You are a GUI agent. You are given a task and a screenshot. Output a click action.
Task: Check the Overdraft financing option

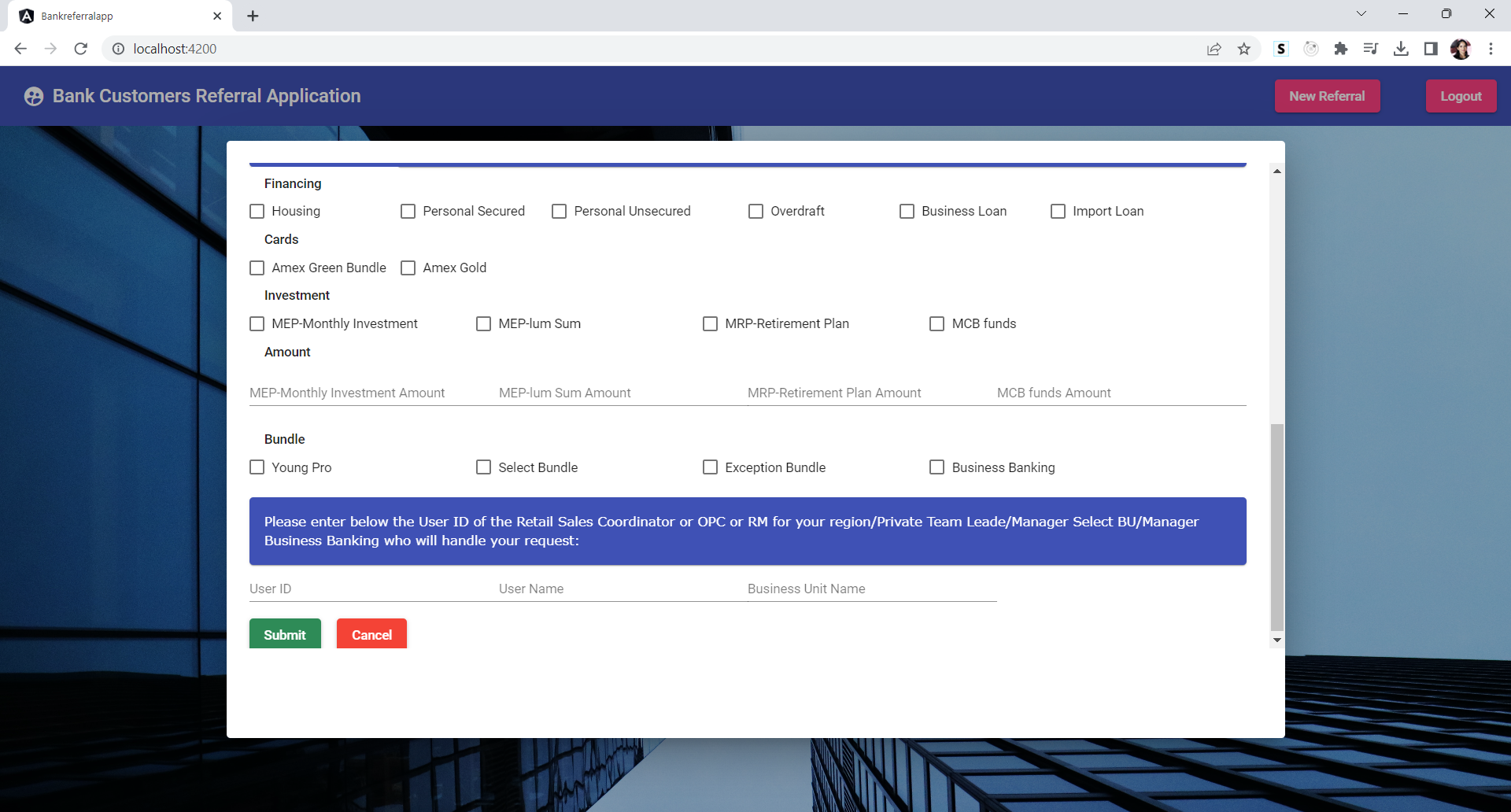point(755,211)
